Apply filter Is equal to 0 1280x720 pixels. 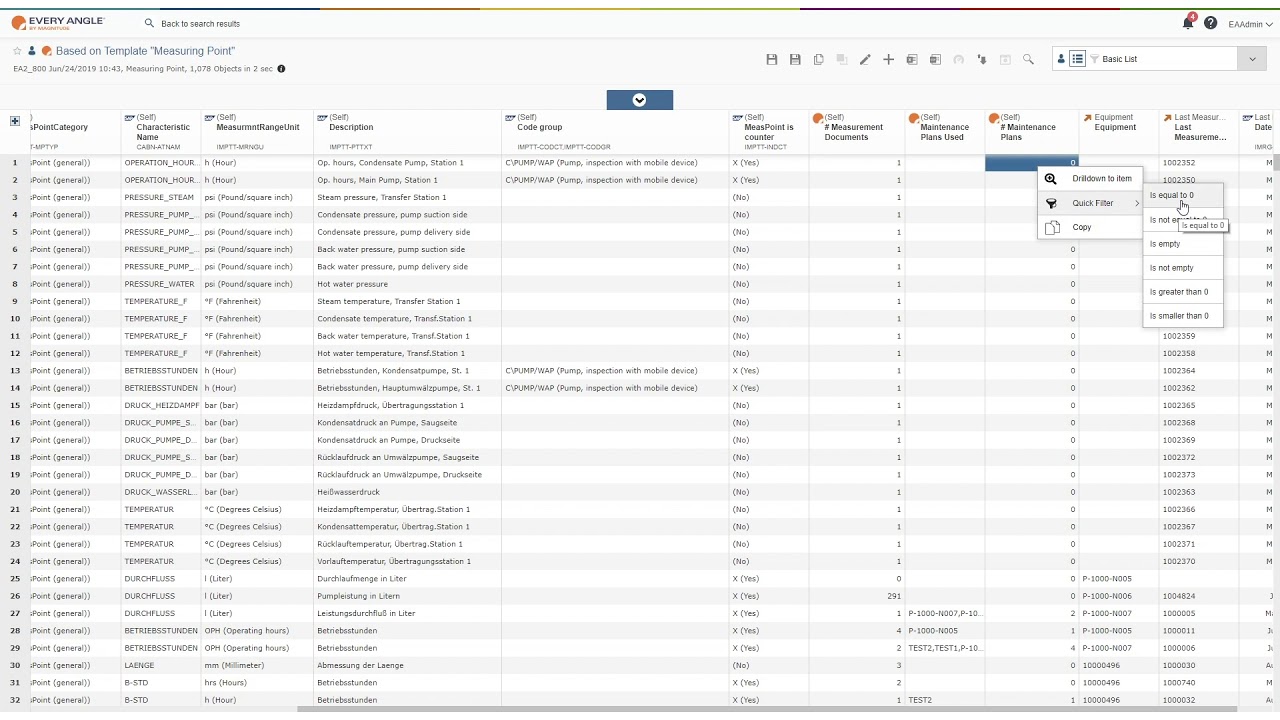click(x=1183, y=196)
